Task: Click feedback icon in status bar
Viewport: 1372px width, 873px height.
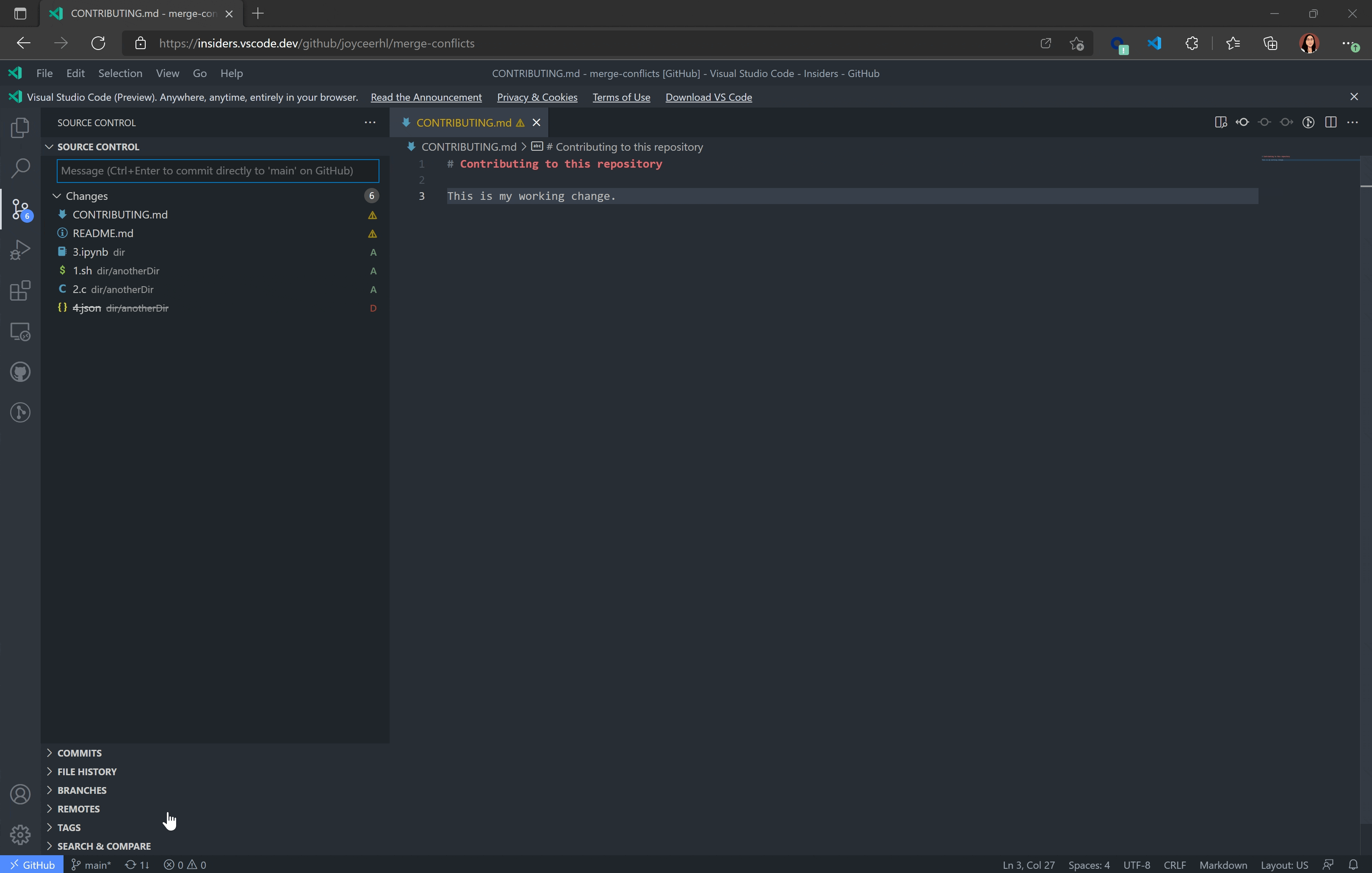Action: (1328, 865)
